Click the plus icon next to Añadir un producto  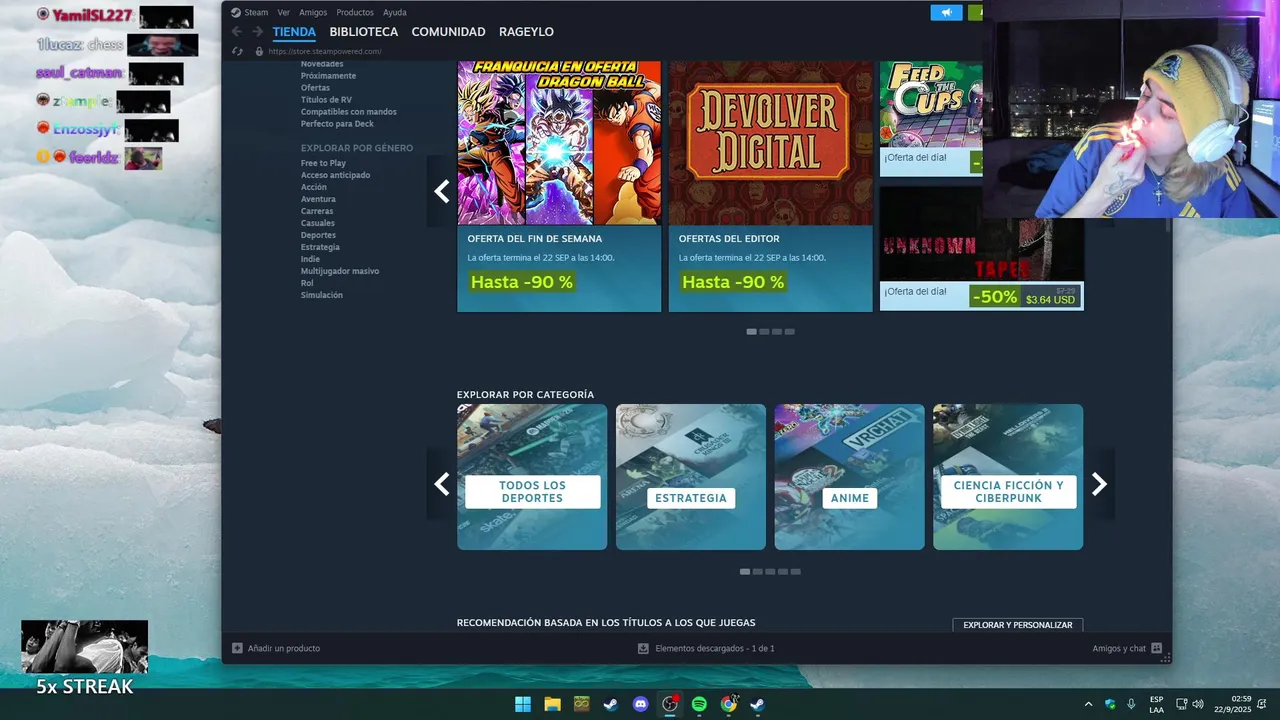coord(237,648)
